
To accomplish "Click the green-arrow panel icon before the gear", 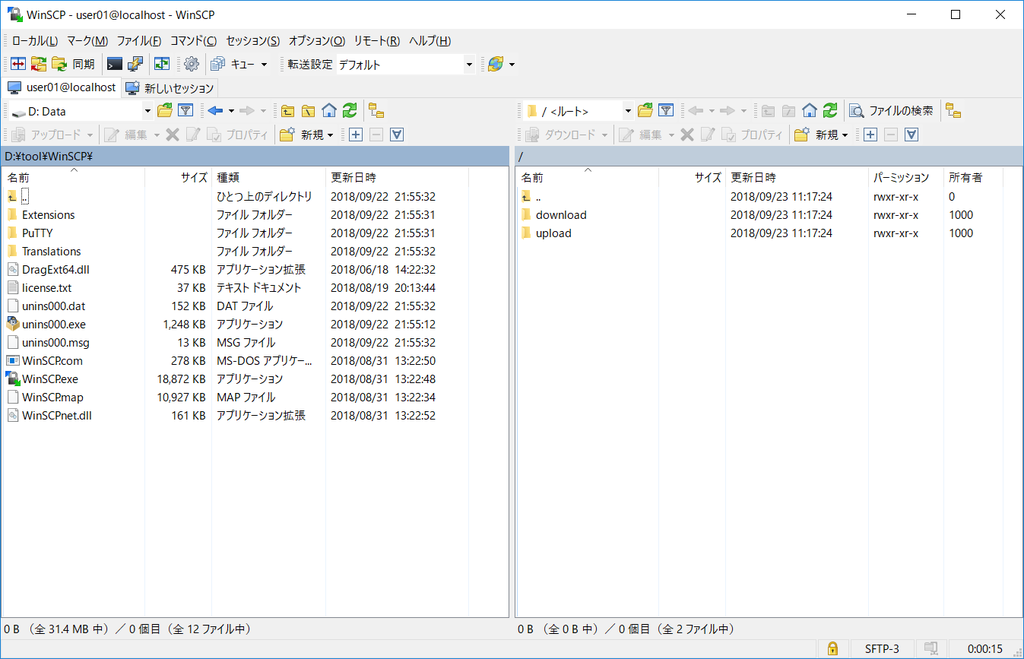I will coord(161,64).
